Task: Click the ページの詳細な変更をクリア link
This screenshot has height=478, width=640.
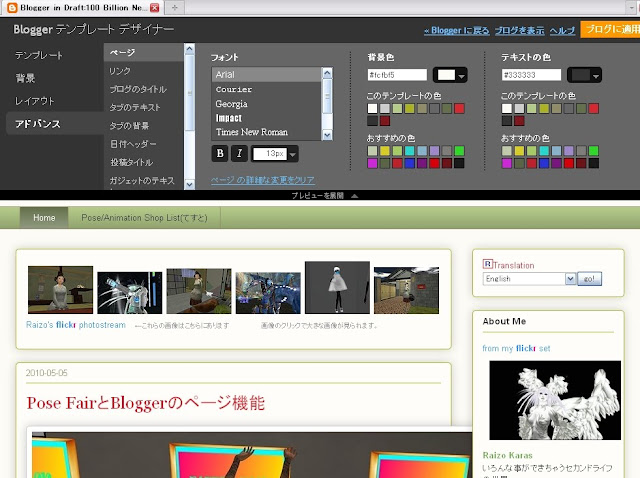Action: pos(263,180)
